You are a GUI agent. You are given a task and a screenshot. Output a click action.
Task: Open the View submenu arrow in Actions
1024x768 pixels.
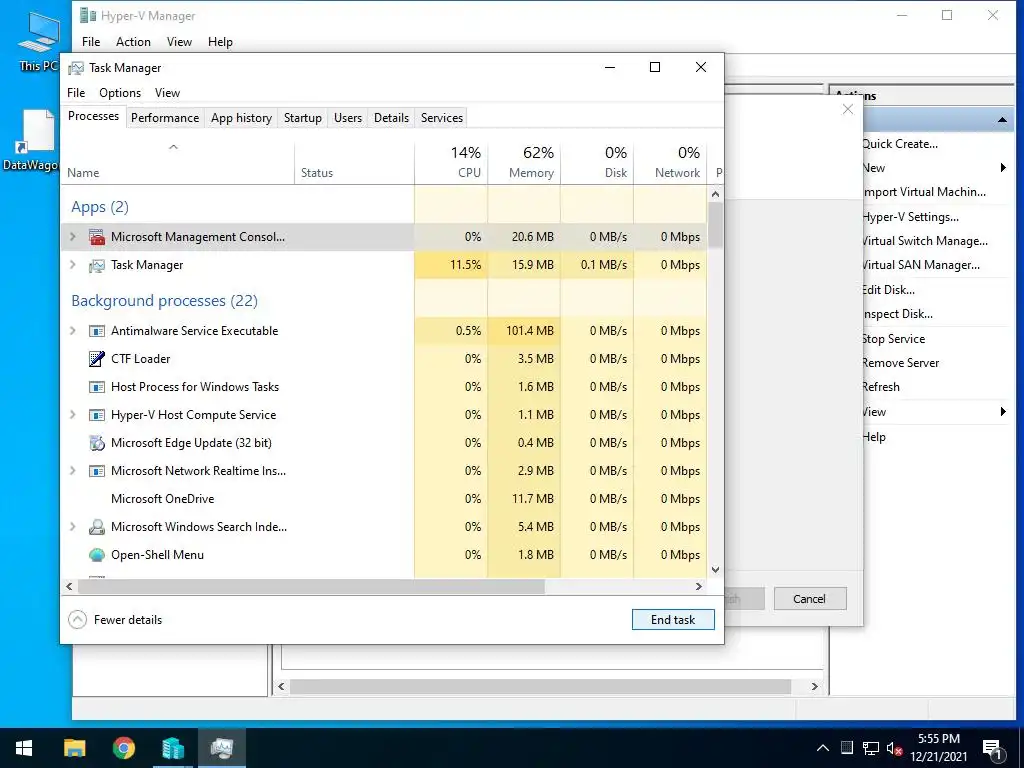(1003, 411)
